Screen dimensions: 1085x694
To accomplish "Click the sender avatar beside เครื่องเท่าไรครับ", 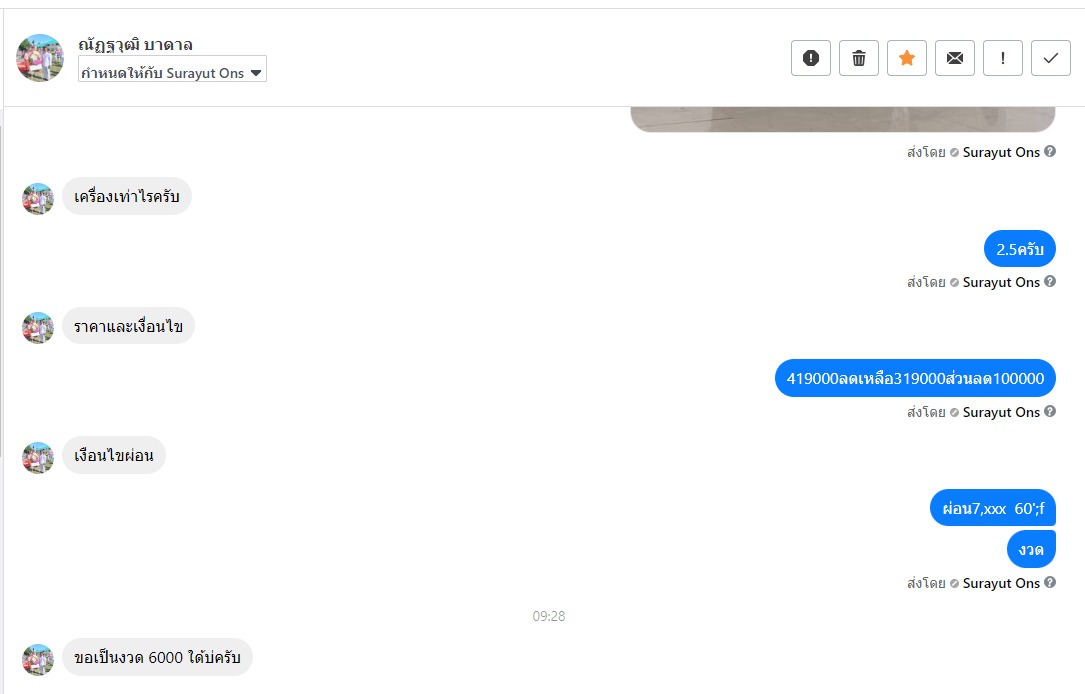I will [38, 199].
